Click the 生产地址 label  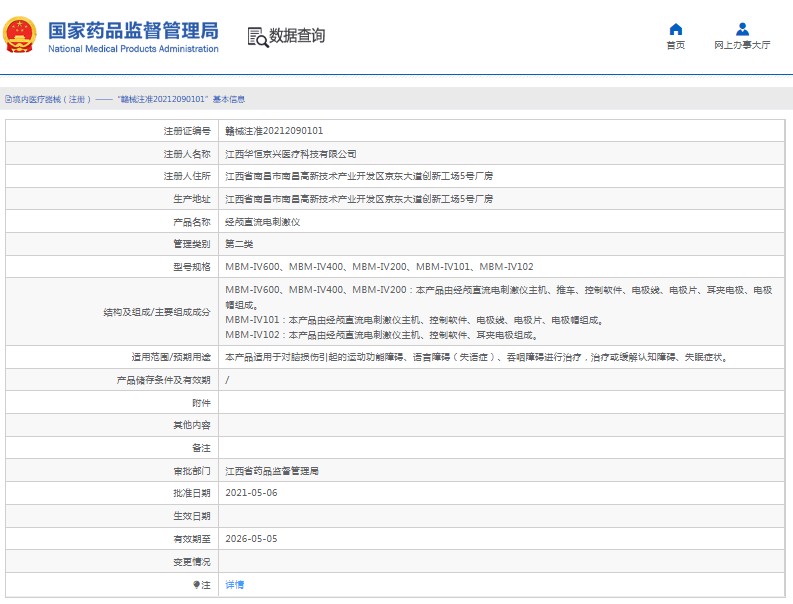click(x=192, y=199)
